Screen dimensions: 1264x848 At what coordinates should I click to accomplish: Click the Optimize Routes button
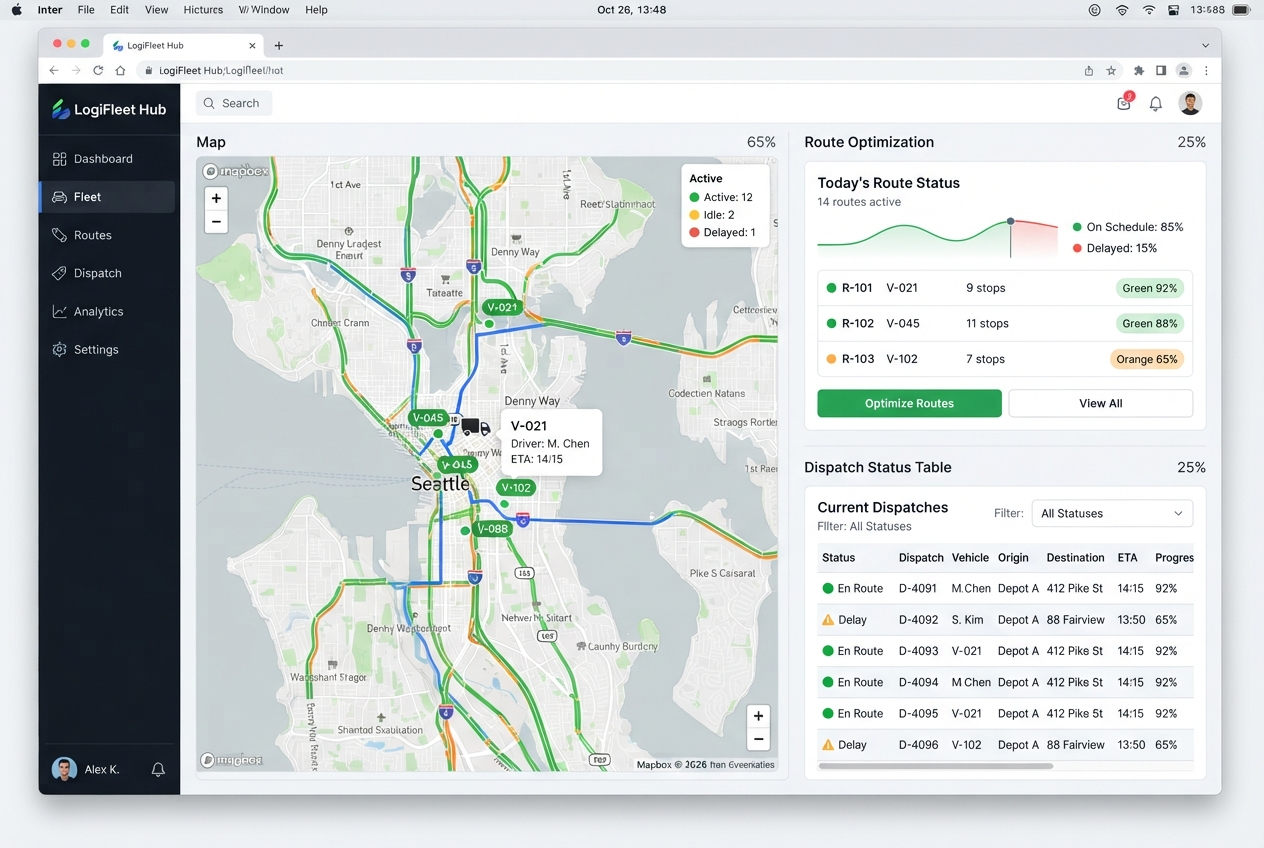[909, 403]
